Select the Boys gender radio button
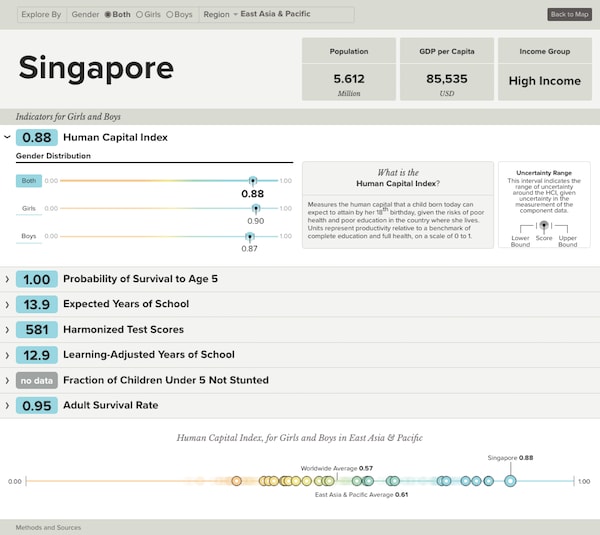This screenshot has width=600, height=535. [170, 15]
